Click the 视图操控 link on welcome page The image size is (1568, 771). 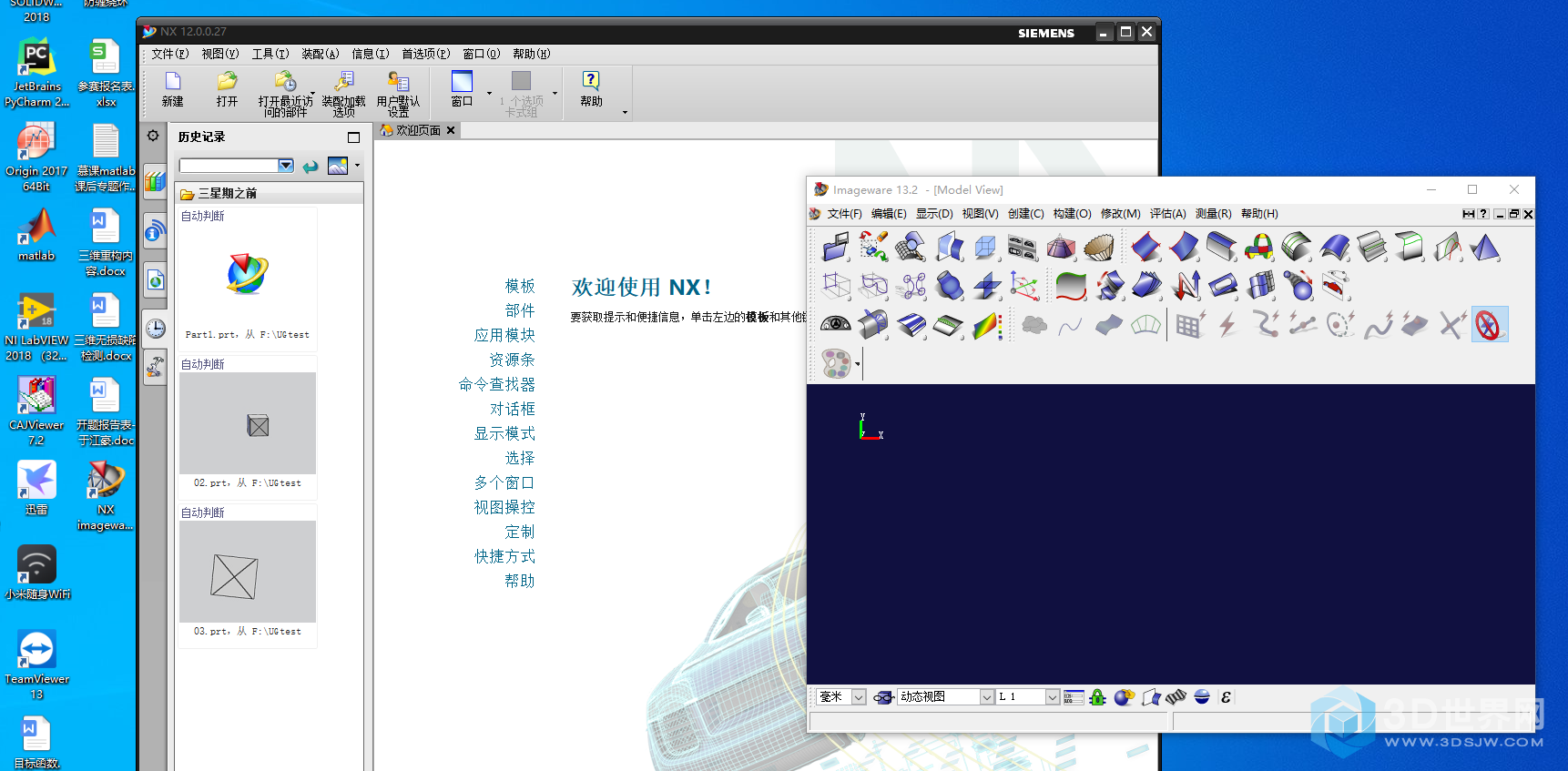(504, 507)
